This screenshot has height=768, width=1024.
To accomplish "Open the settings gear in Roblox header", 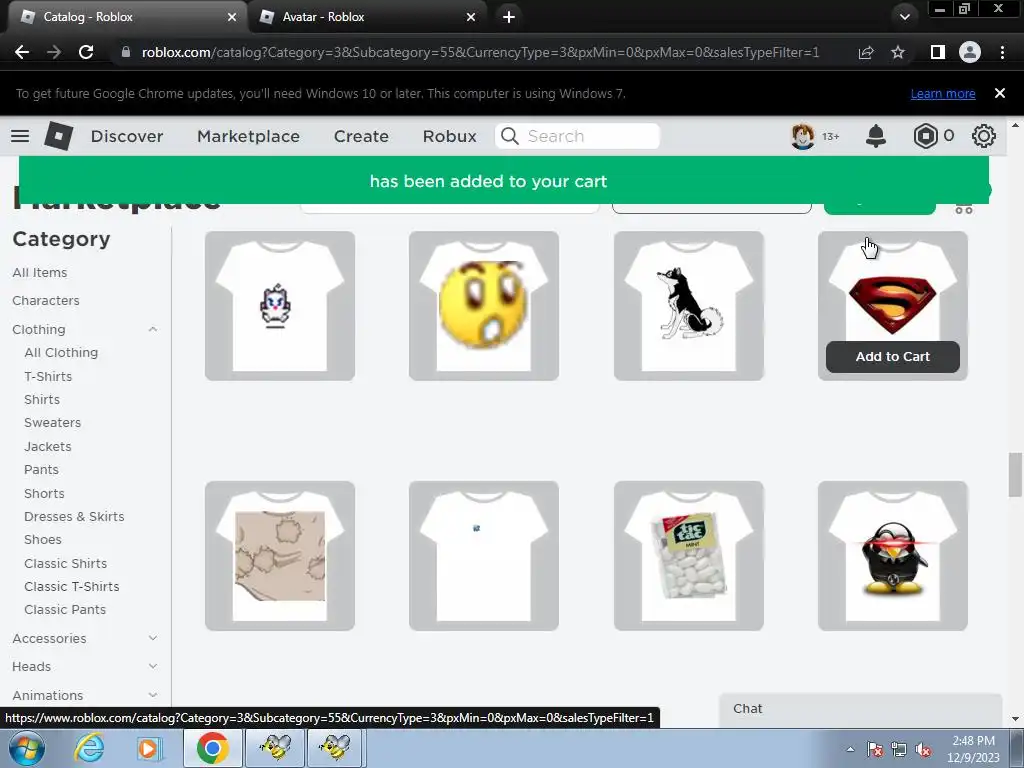I will 984,136.
